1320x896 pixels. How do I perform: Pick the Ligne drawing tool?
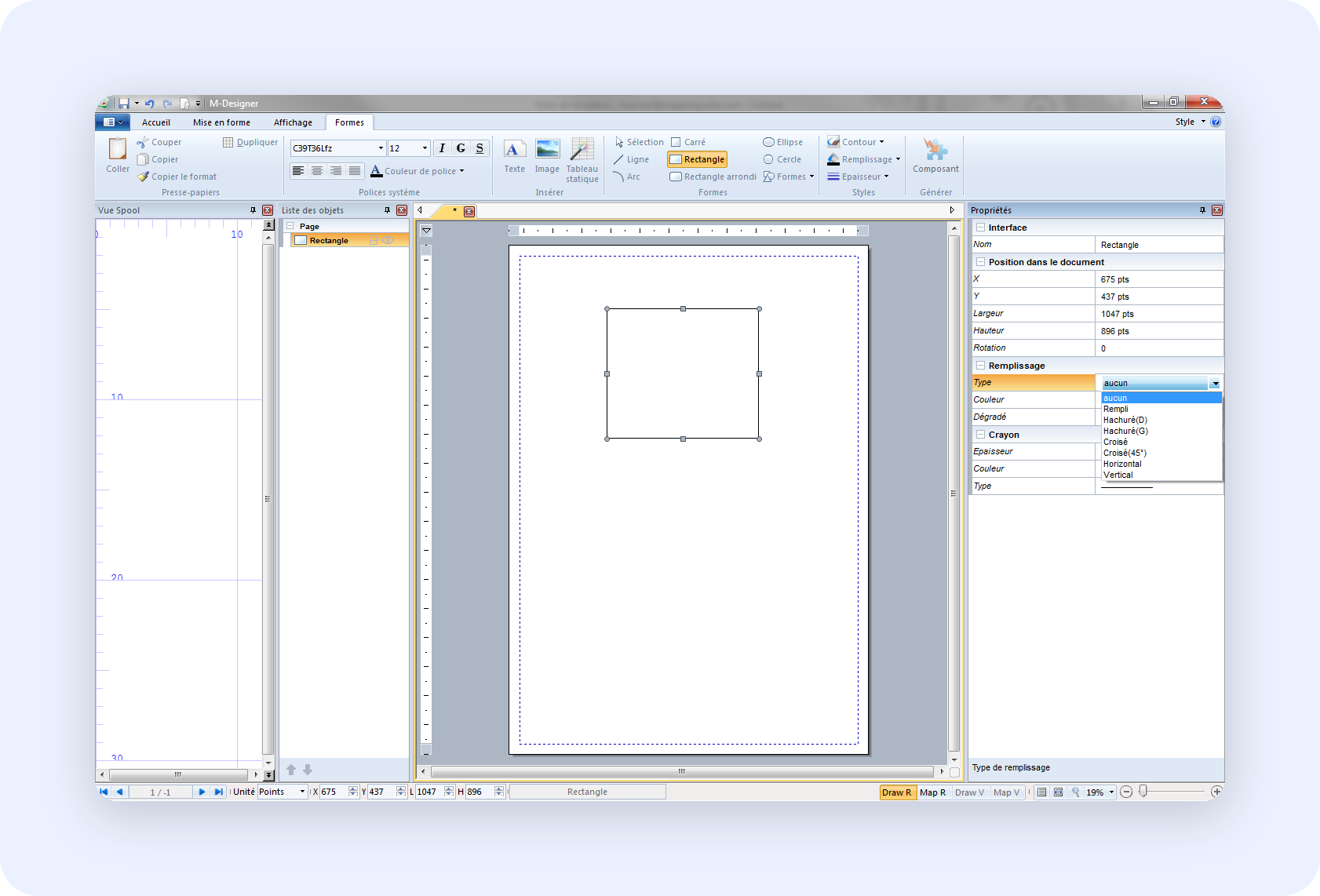[x=632, y=159]
